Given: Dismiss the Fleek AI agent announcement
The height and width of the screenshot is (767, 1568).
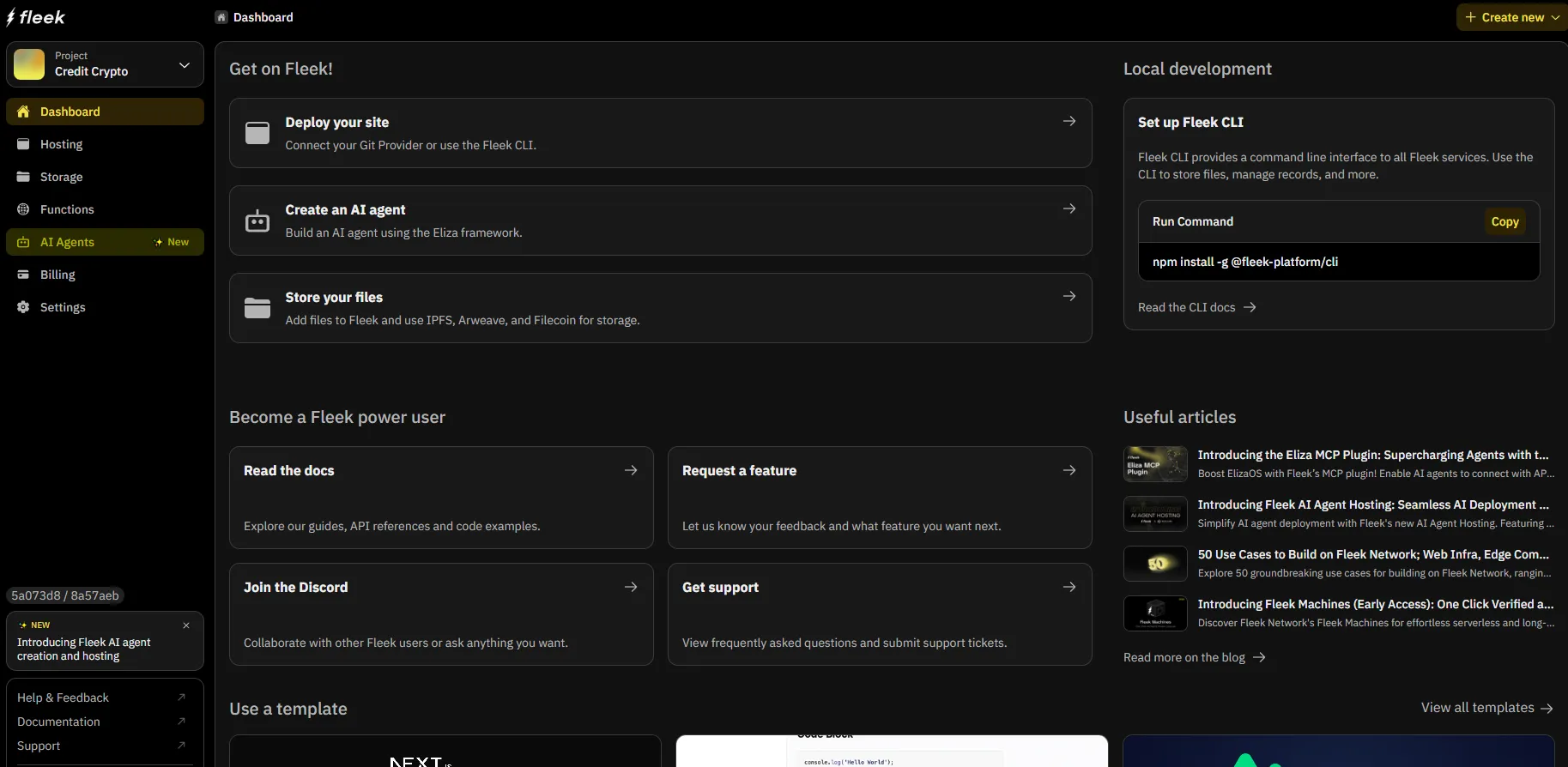Looking at the screenshot, I should [x=186, y=625].
